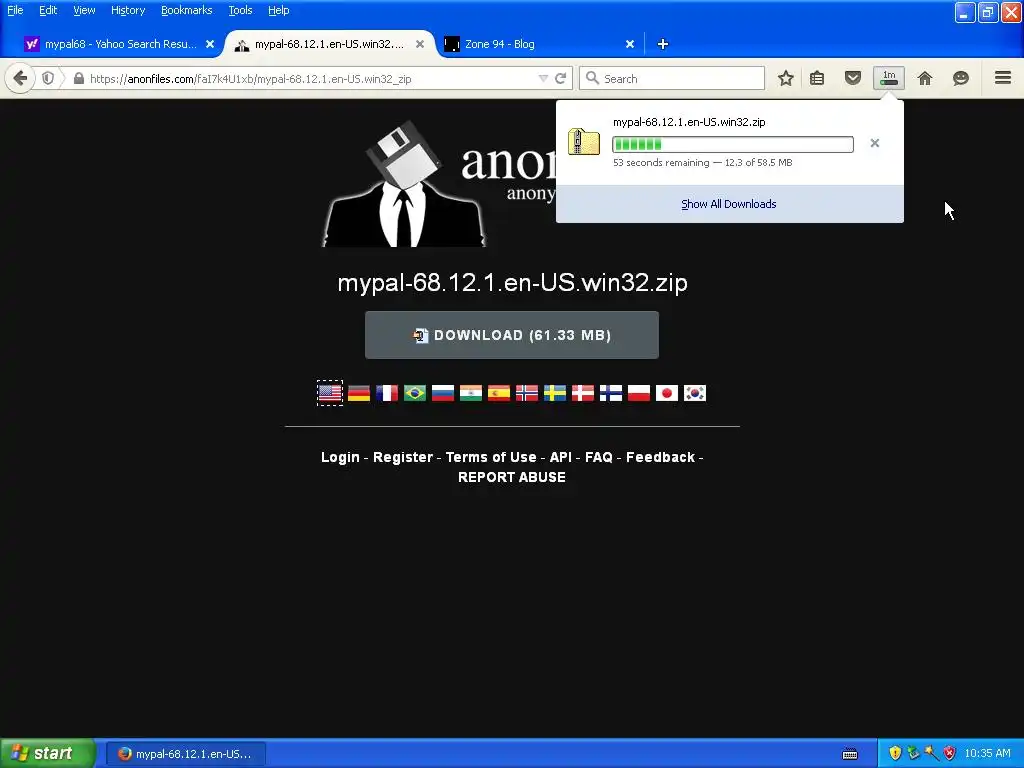Image resolution: width=1024 pixels, height=768 pixels.
Task: Bookmark this page with the star icon
Action: click(786, 78)
